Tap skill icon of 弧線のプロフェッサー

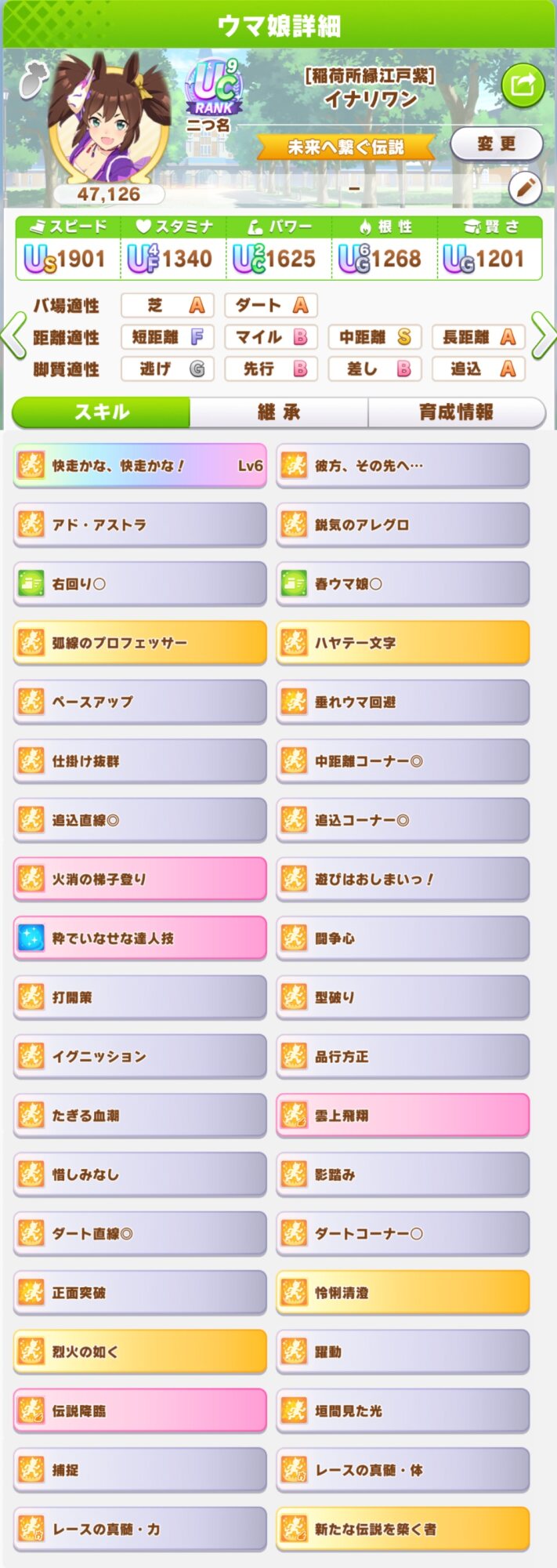(x=31, y=643)
